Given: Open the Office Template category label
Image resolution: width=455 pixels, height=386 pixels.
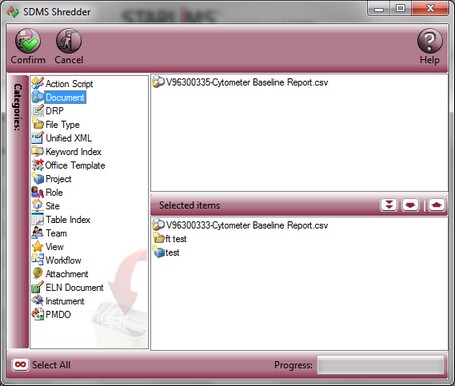Looking at the screenshot, I should pos(75,165).
